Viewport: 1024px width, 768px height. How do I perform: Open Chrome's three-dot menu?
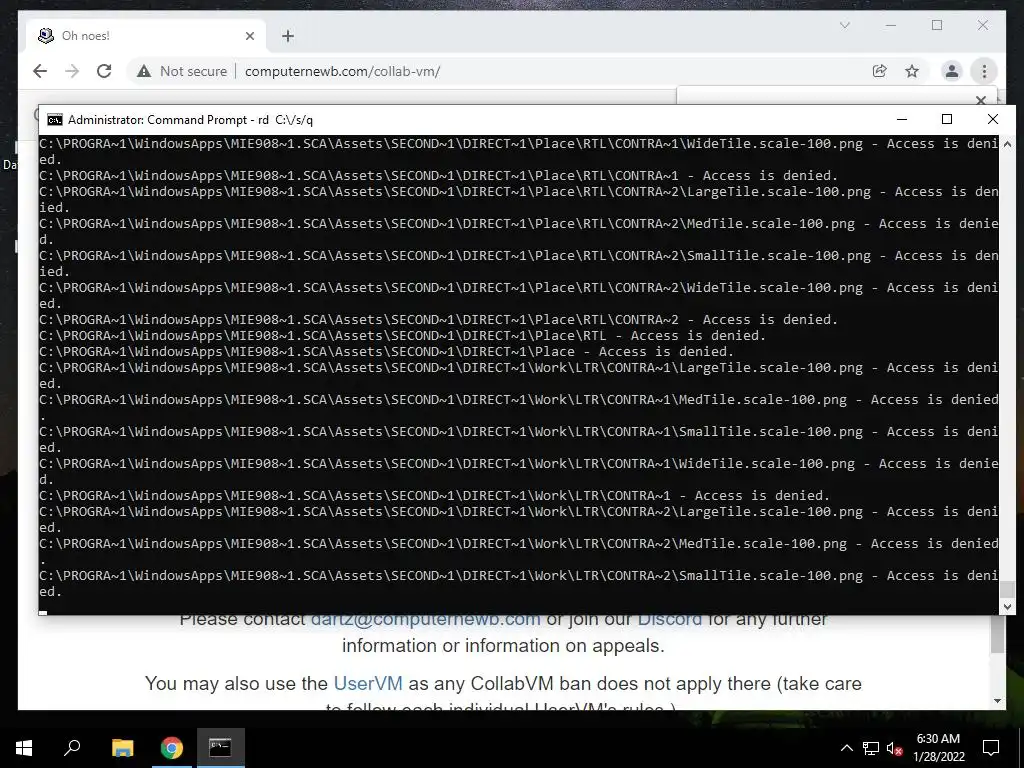[x=984, y=71]
